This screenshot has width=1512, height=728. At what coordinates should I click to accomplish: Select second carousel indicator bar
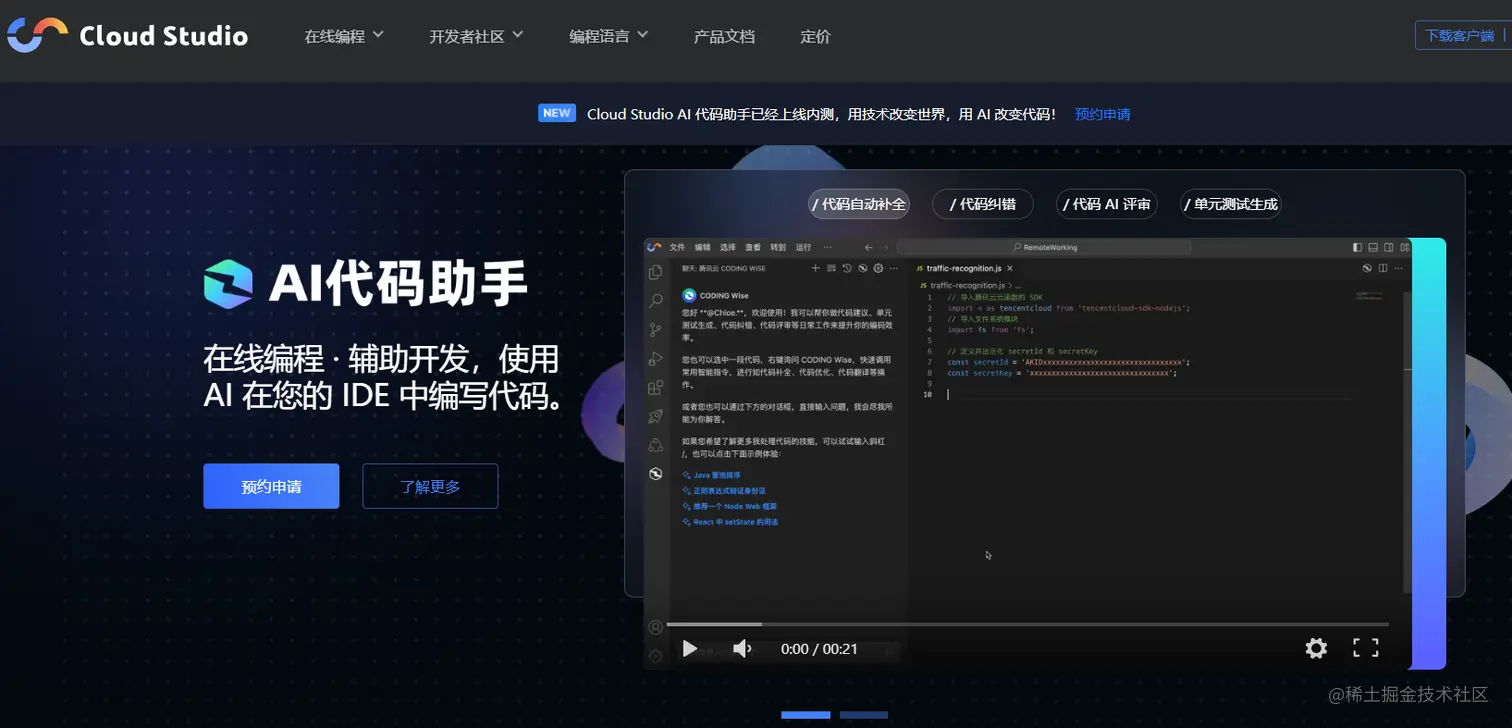(864, 715)
